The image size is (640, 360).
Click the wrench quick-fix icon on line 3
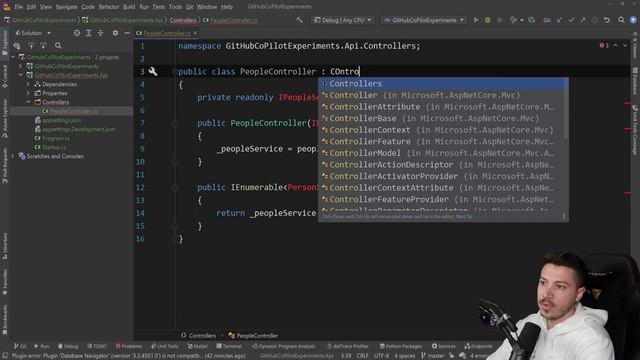153,71
